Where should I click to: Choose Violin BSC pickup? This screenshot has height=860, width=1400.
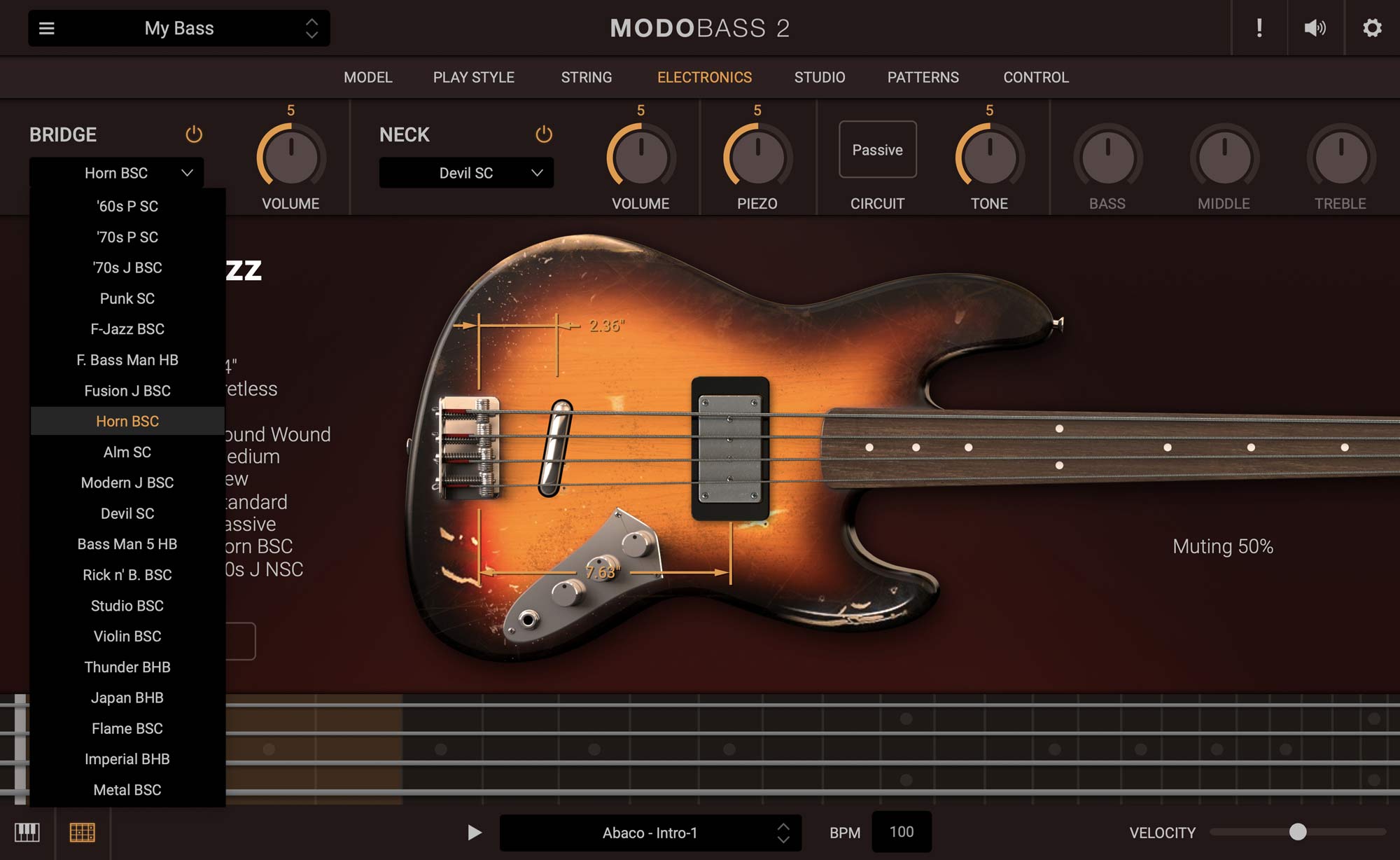(x=127, y=636)
